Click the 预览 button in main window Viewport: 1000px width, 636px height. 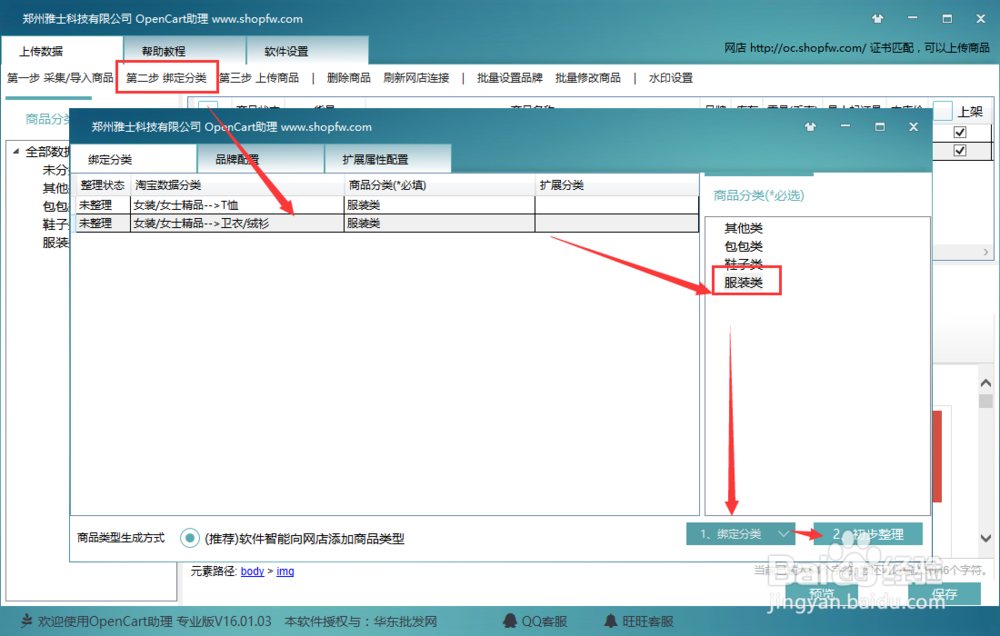[x=821, y=594]
